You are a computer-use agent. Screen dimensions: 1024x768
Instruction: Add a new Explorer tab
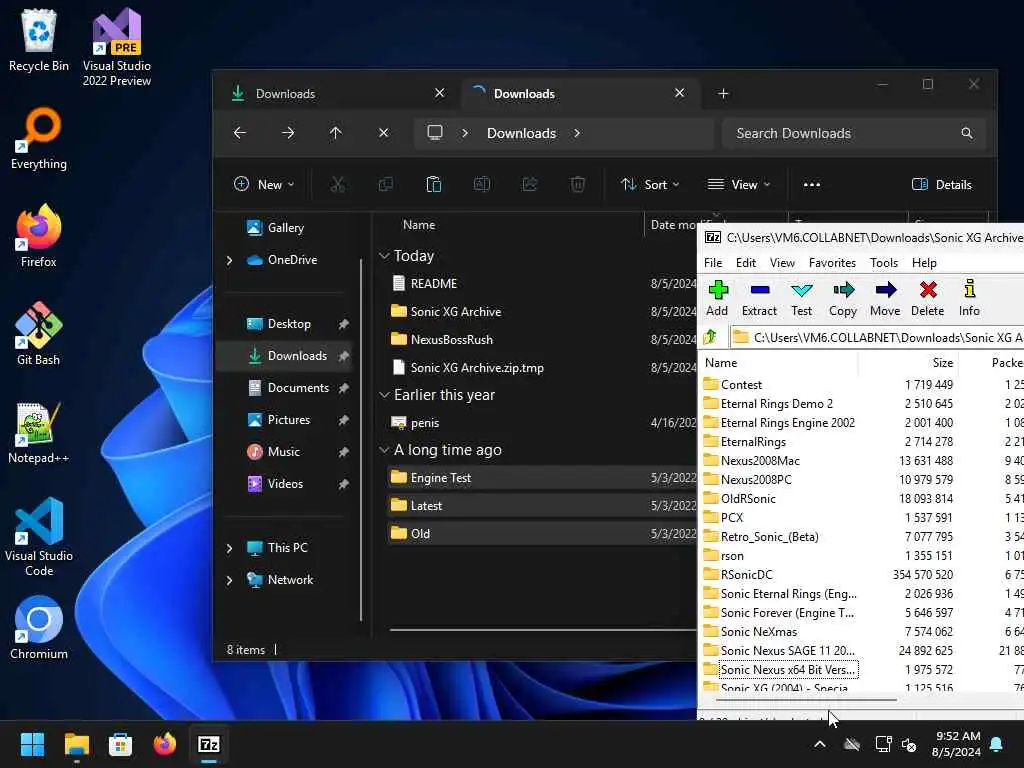click(x=723, y=94)
